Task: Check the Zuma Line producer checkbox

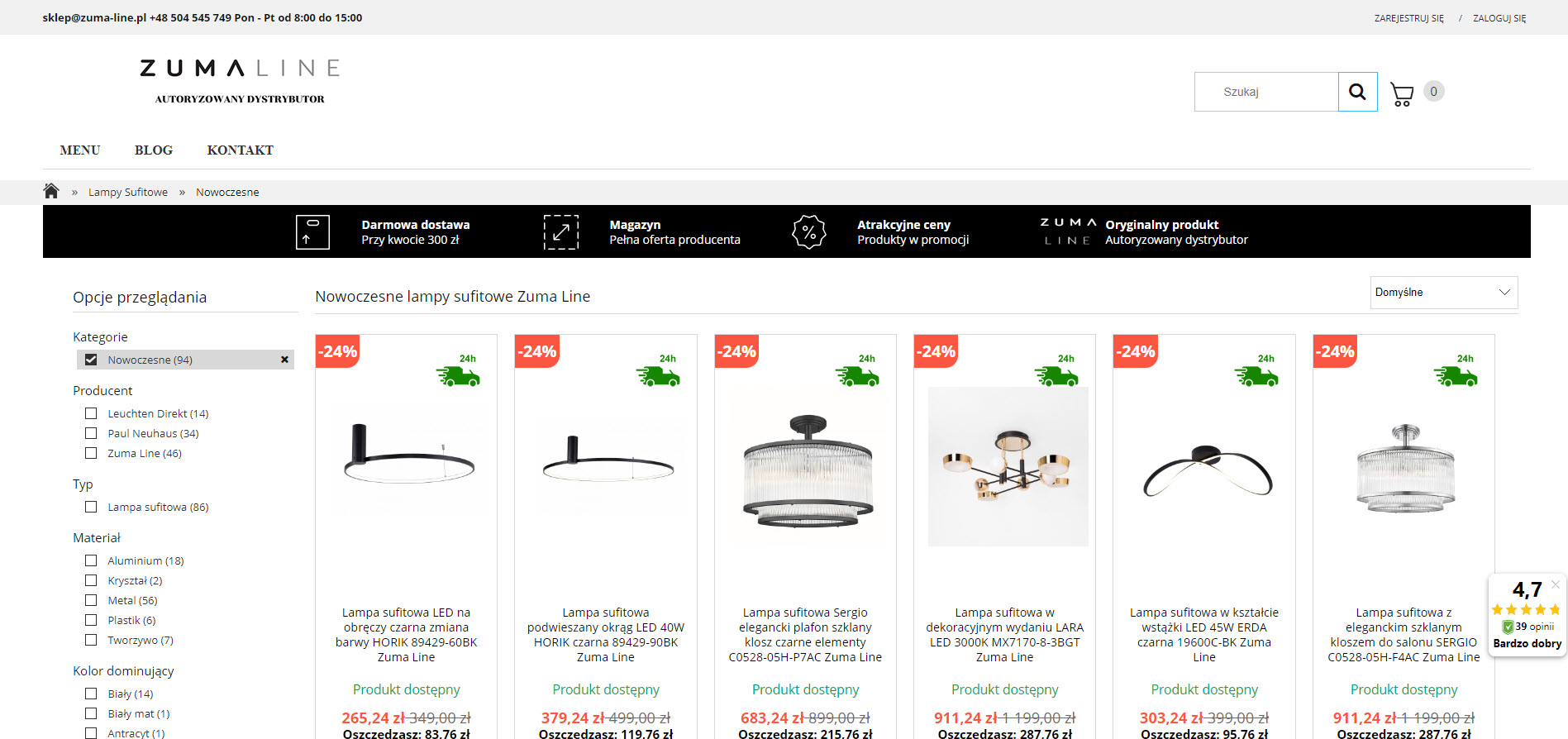Action: click(x=91, y=453)
